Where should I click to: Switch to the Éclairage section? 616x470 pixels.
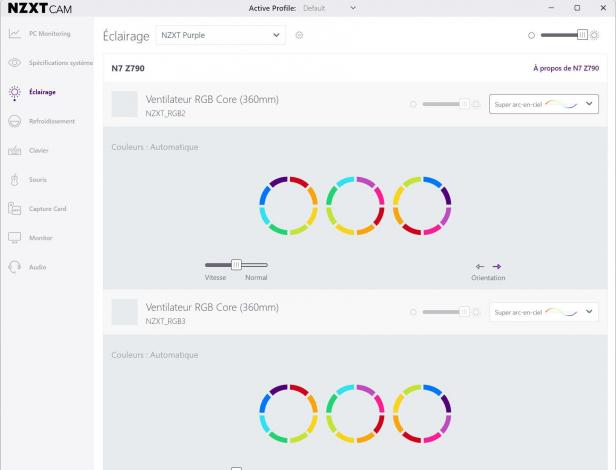[x=42, y=92]
